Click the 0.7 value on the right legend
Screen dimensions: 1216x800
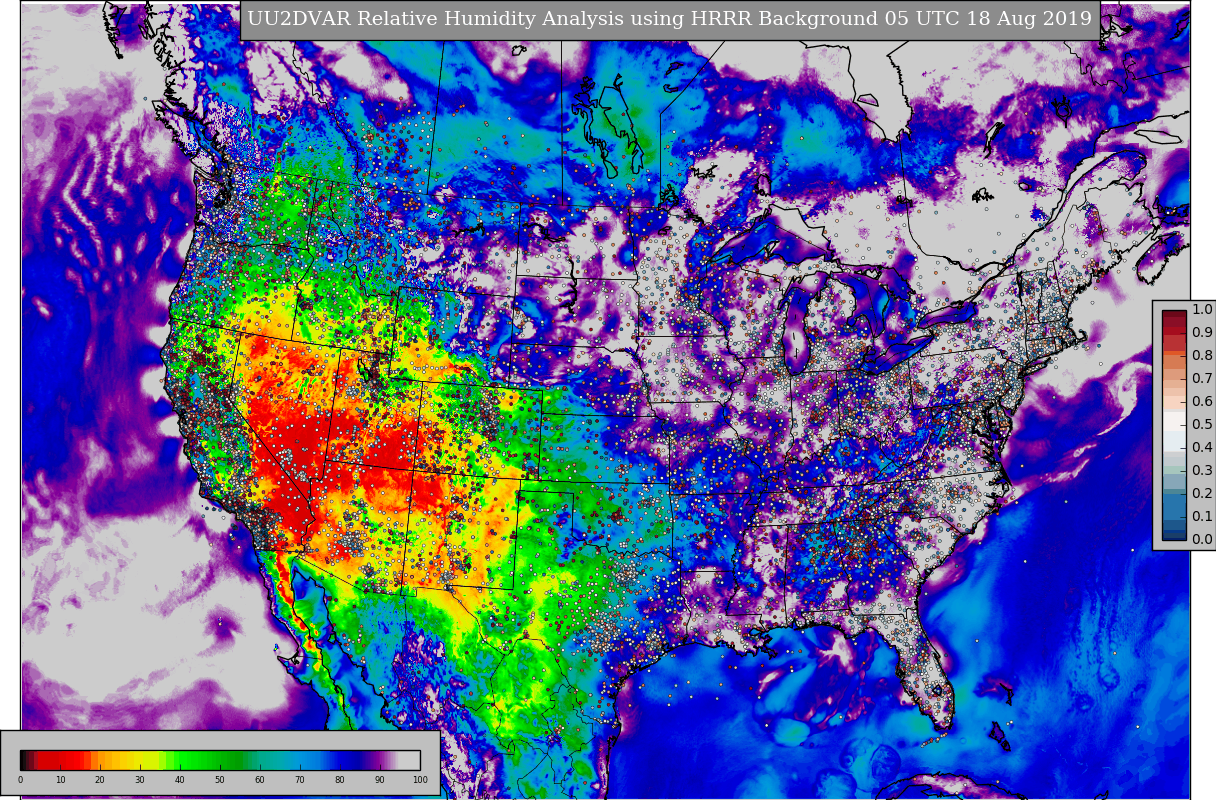click(x=1202, y=379)
